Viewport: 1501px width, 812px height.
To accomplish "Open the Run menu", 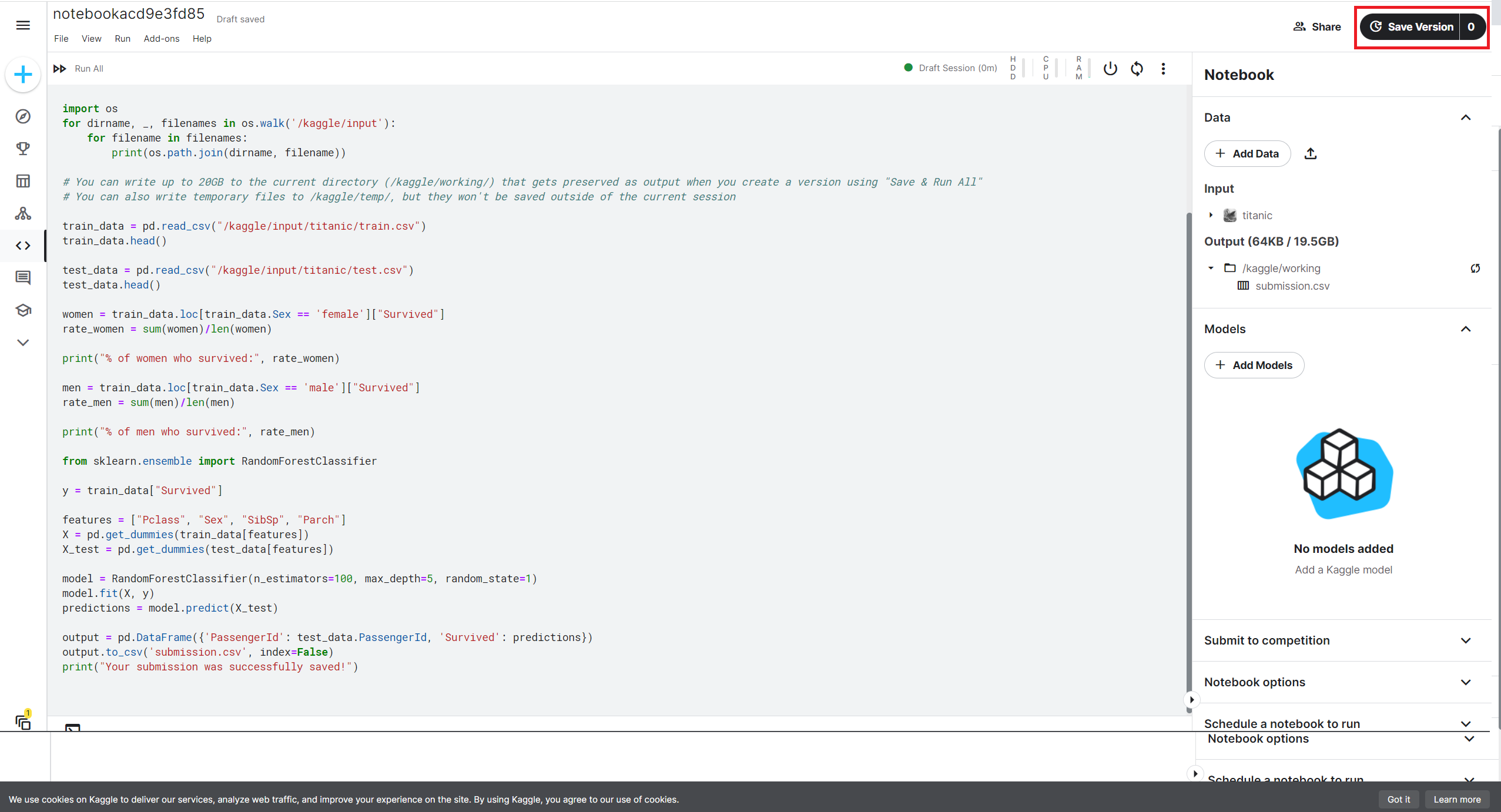I will click(122, 39).
